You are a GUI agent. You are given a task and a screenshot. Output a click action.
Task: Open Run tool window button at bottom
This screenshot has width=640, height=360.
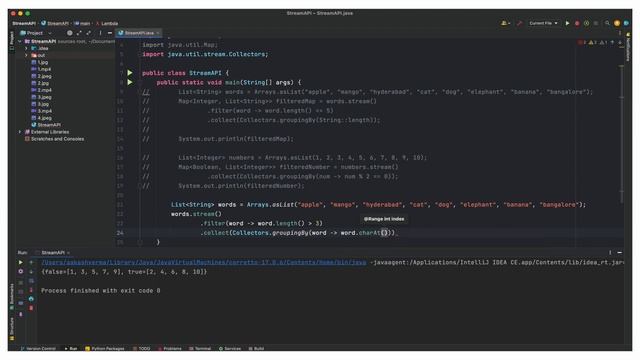click(x=71, y=349)
